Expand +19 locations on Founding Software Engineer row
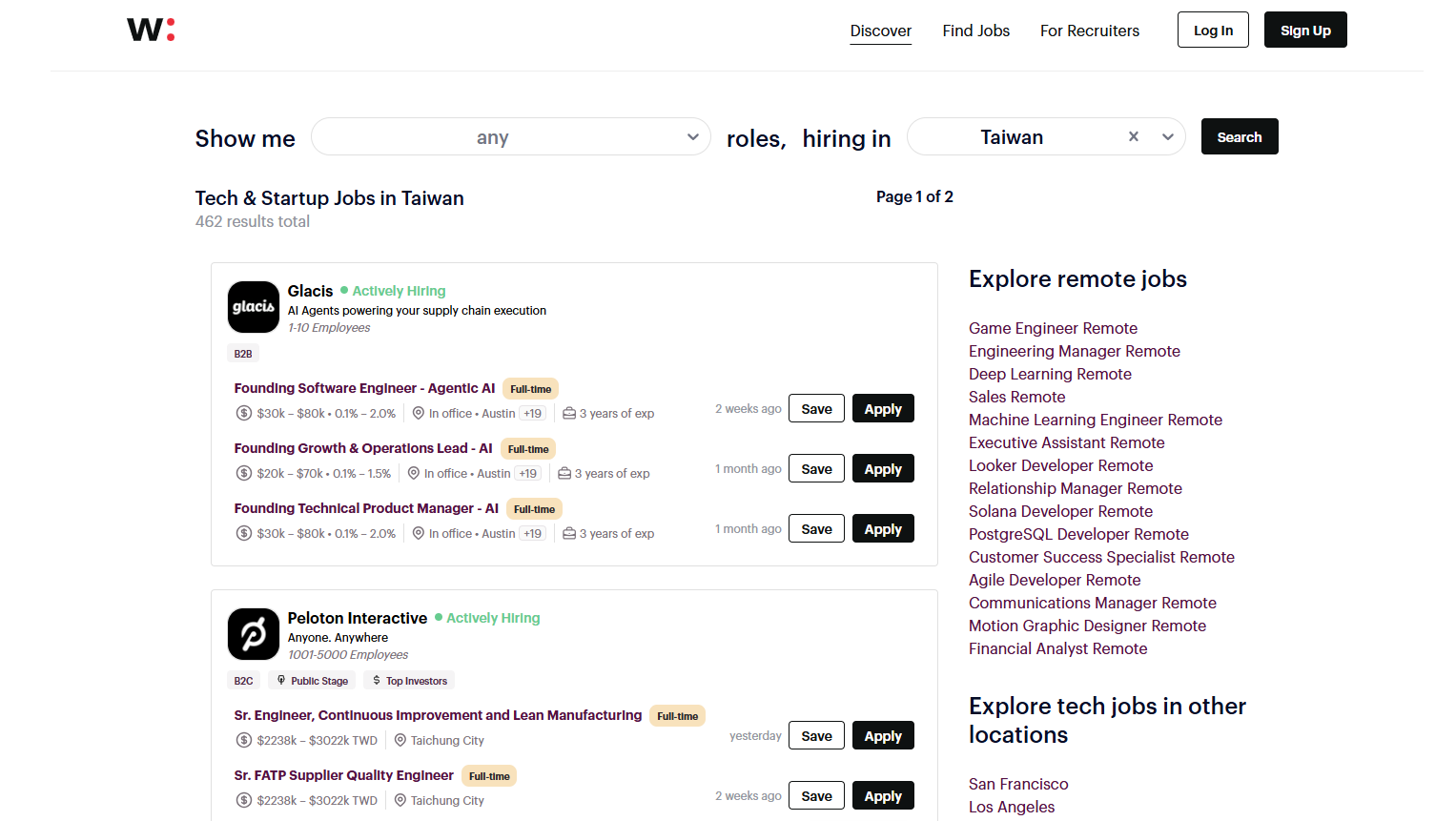This screenshot has height=821, width=1456. coord(533,414)
